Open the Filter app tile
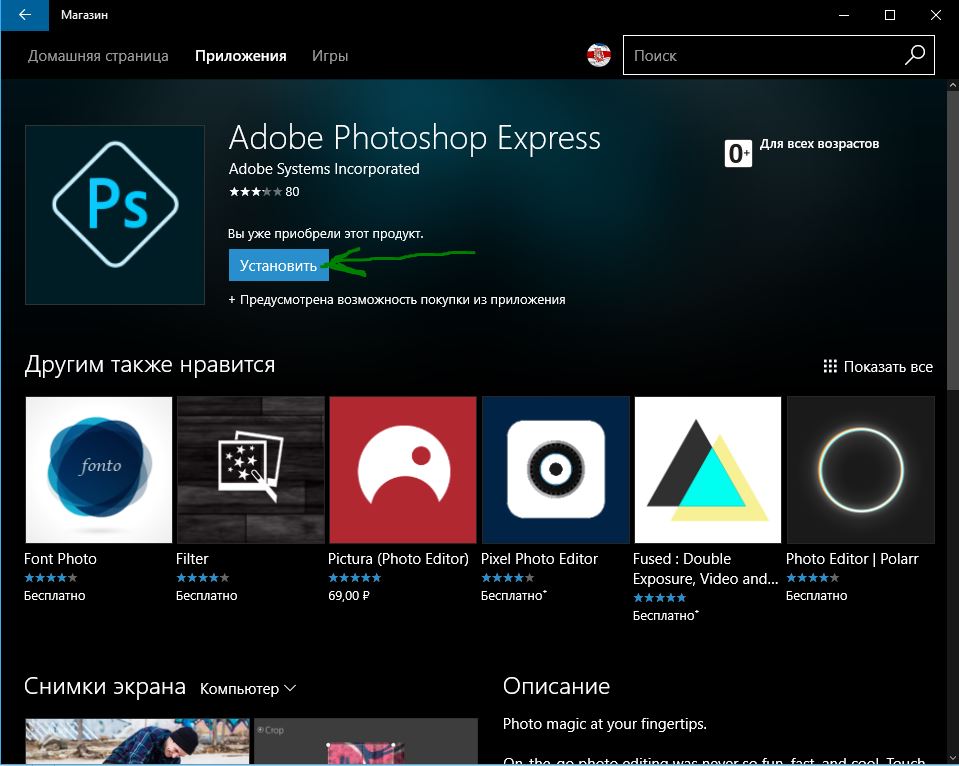The width and height of the screenshot is (959, 766). click(x=251, y=470)
